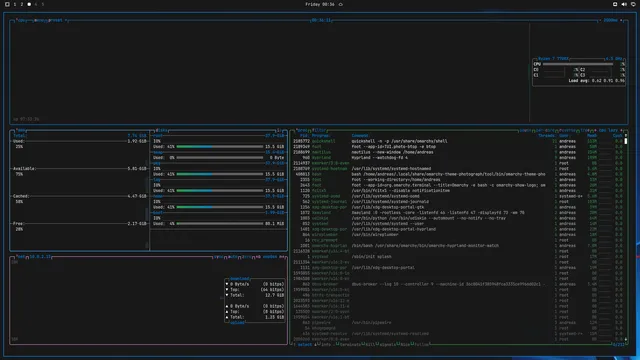The image size is (640, 360).
Task: Cycle the btop preset option
Action: click(x=56, y=20)
